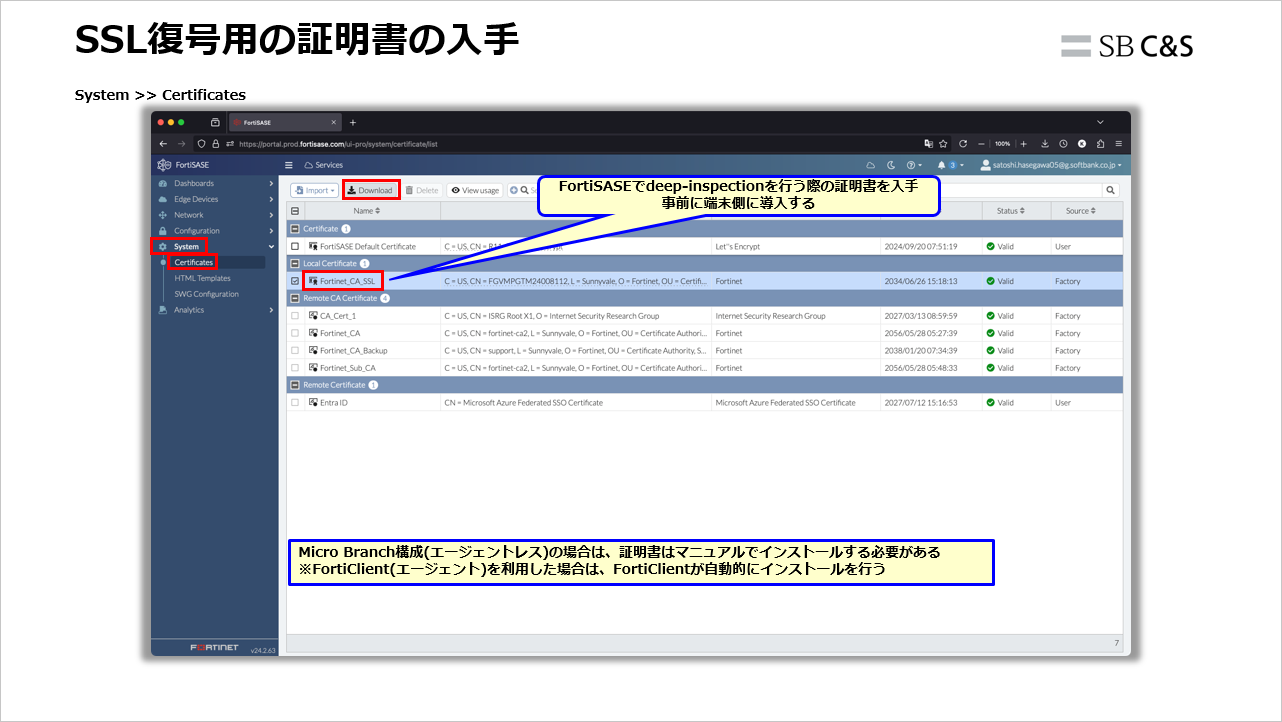Click the System gear icon
The height and width of the screenshot is (722, 1282).
(x=163, y=246)
